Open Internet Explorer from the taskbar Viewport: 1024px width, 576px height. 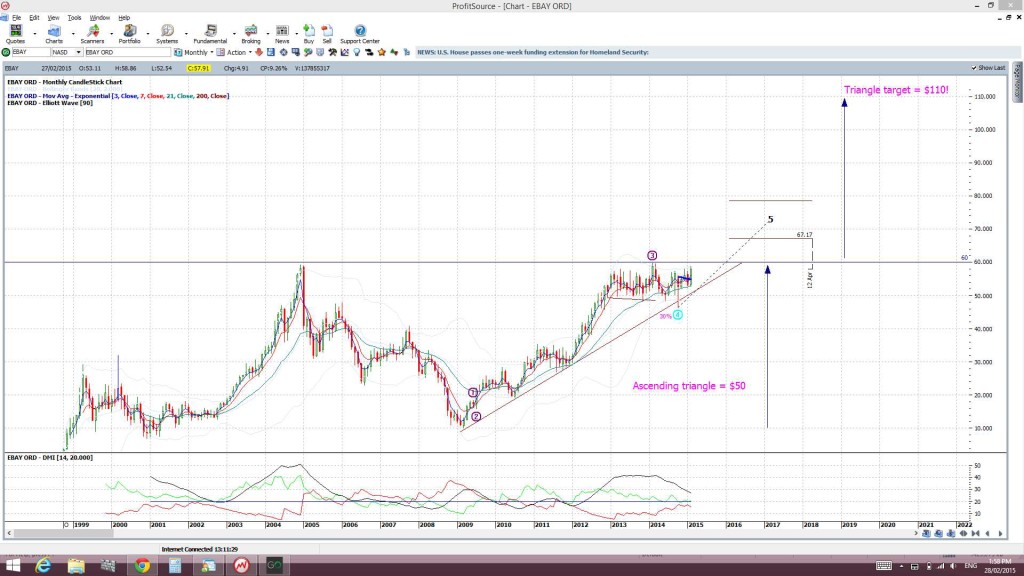click(43, 566)
